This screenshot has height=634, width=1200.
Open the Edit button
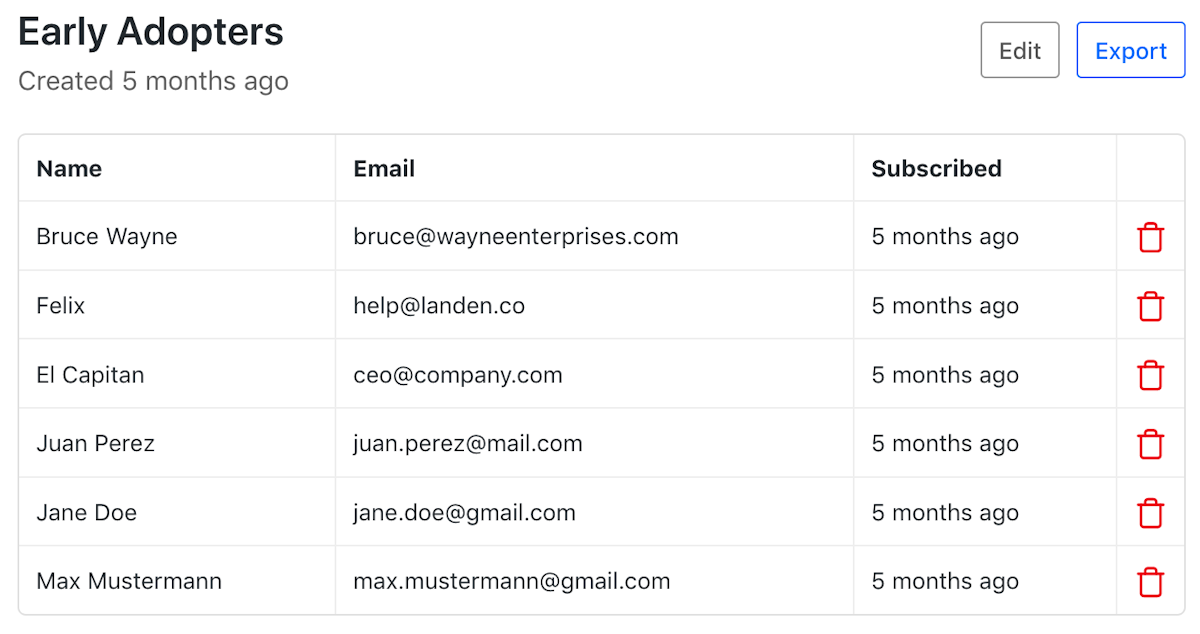1020,50
